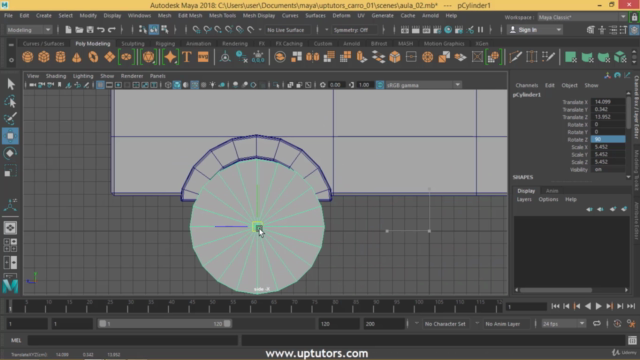640x360 pixels.
Task: Click the playback range slider bar
Action: click(x=165, y=324)
